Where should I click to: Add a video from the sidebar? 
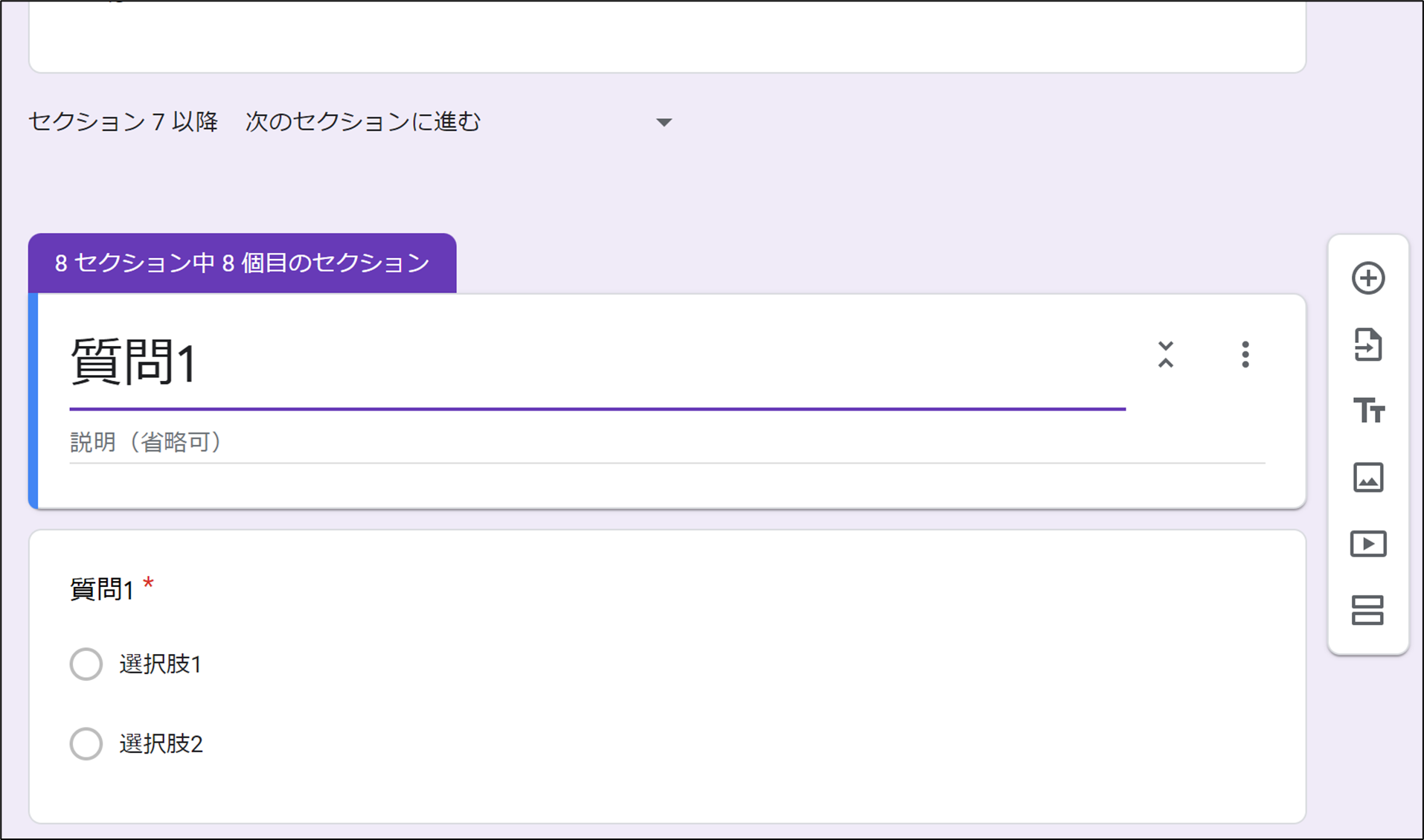(x=1367, y=544)
